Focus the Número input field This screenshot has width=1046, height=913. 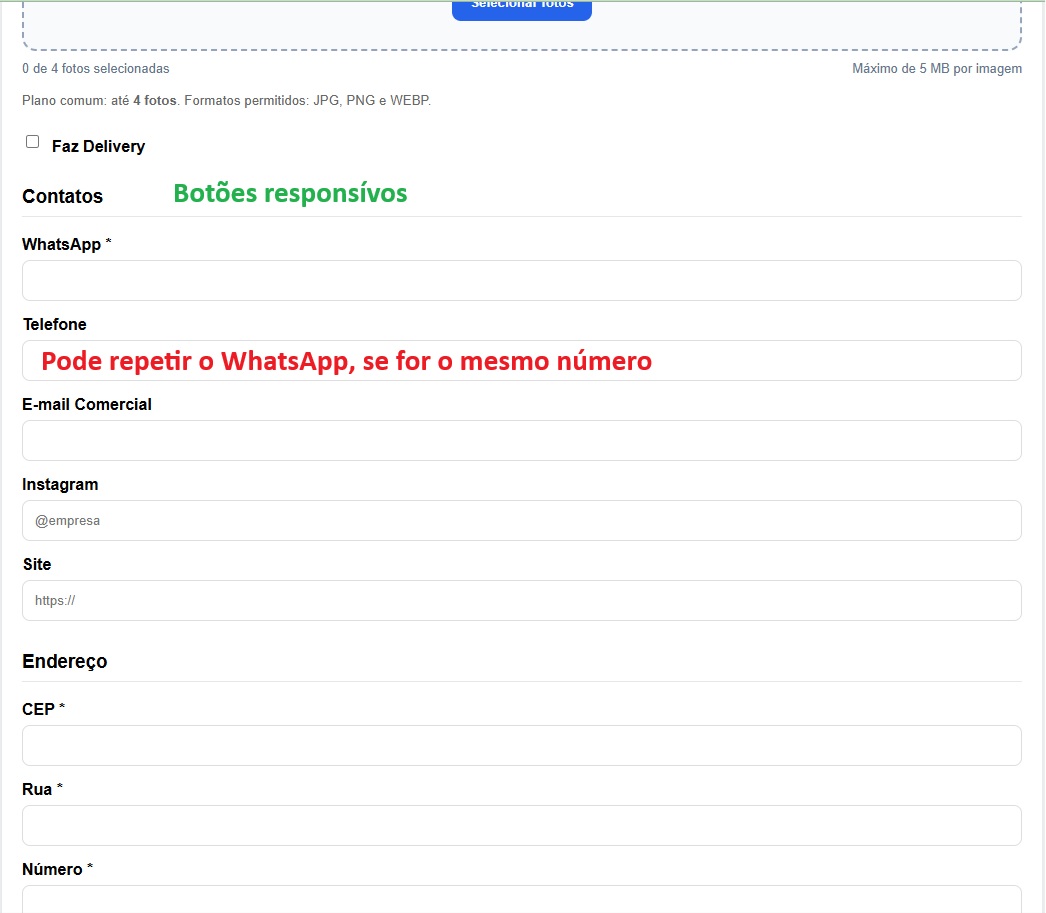pos(522,900)
